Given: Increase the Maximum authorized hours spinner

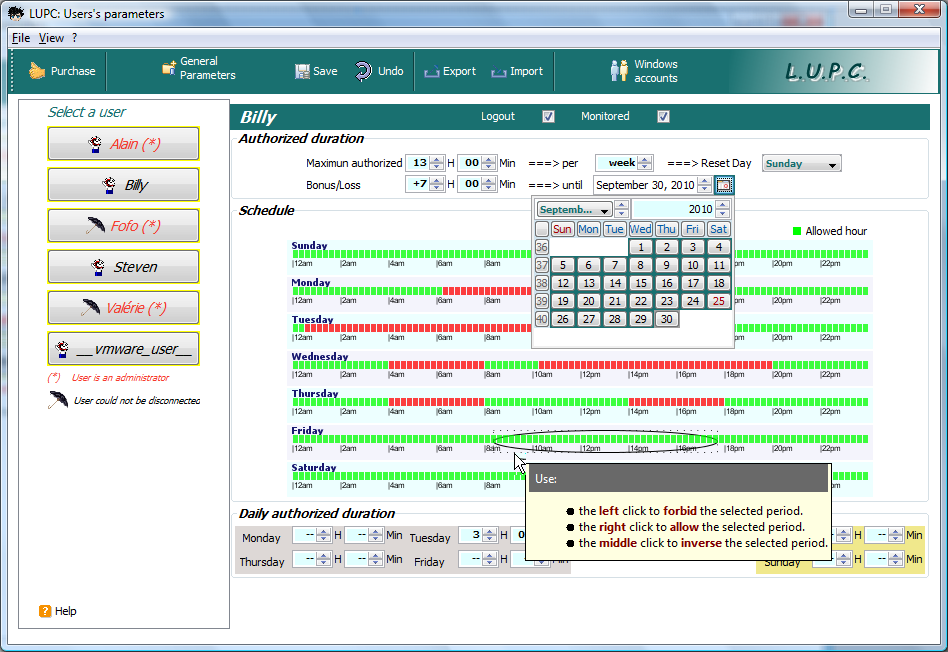Looking at the screenshot, I should [435, 159].
